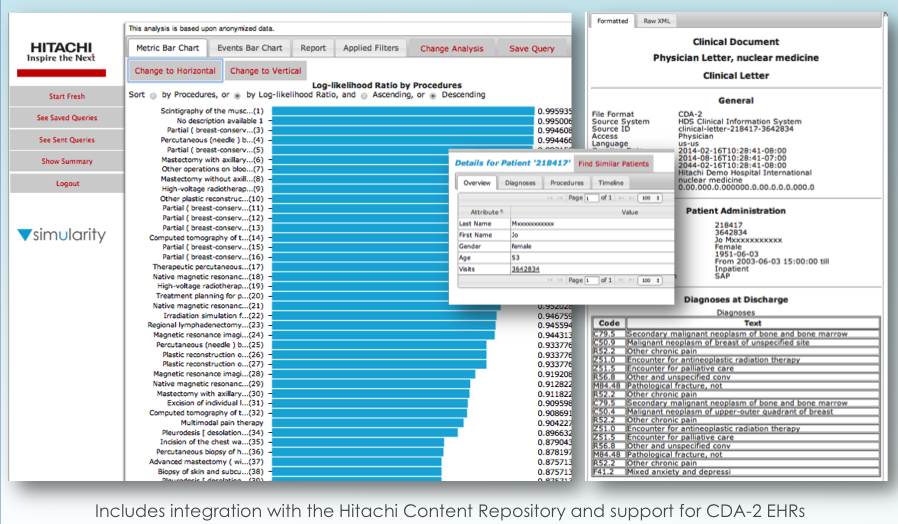Open the Timeline tab in patient details
This screenshot has height=524, width=898.
click(x=611, y=183)
